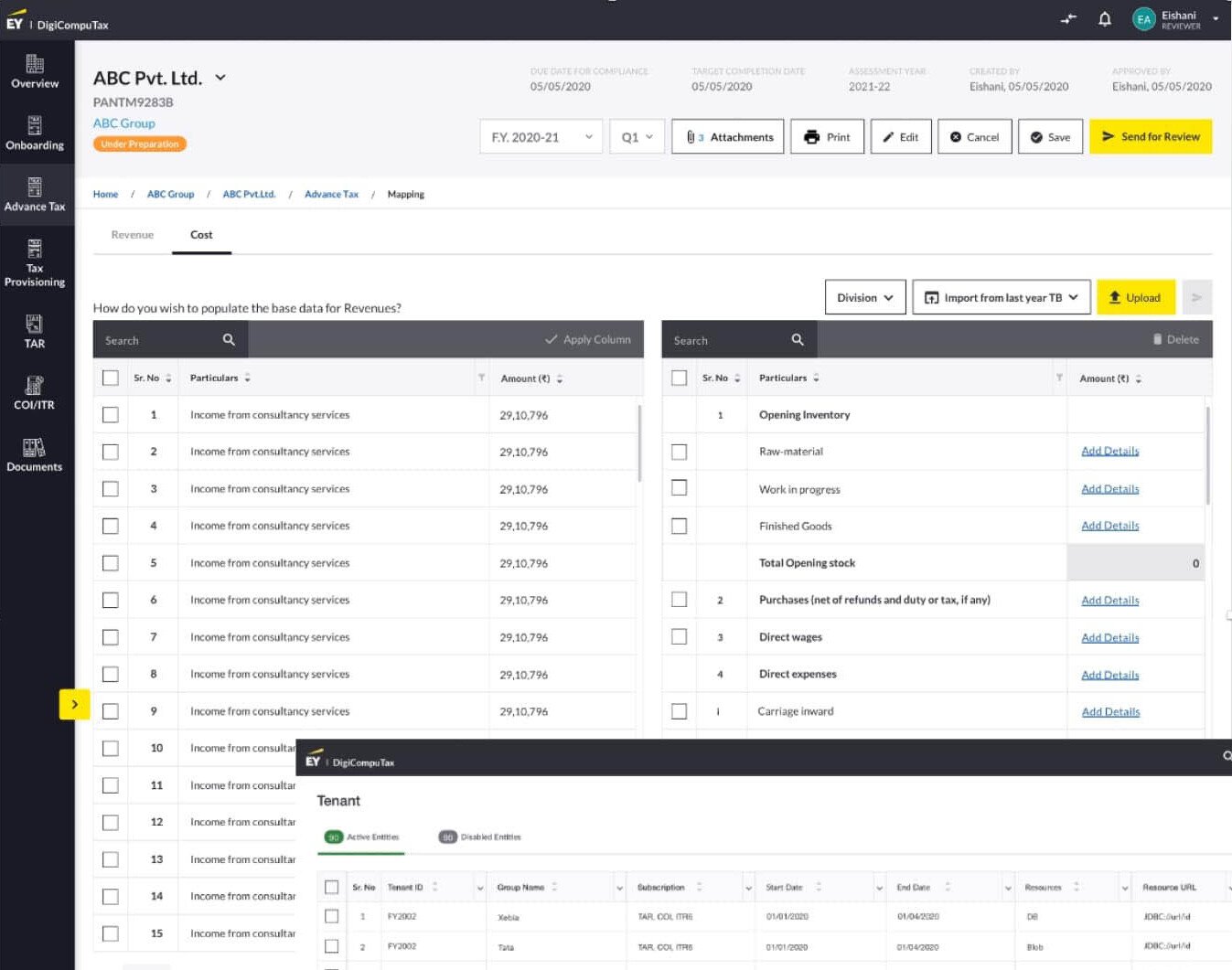Viewport: 1232px width, 970px height.
Task: Expand the Division dropdown
Action: pos(864,298)
